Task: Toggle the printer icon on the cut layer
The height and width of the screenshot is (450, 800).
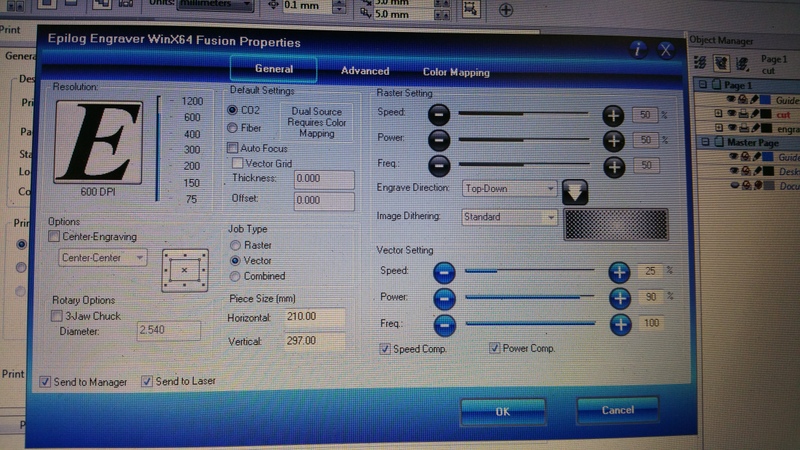Action: [744, 114]
